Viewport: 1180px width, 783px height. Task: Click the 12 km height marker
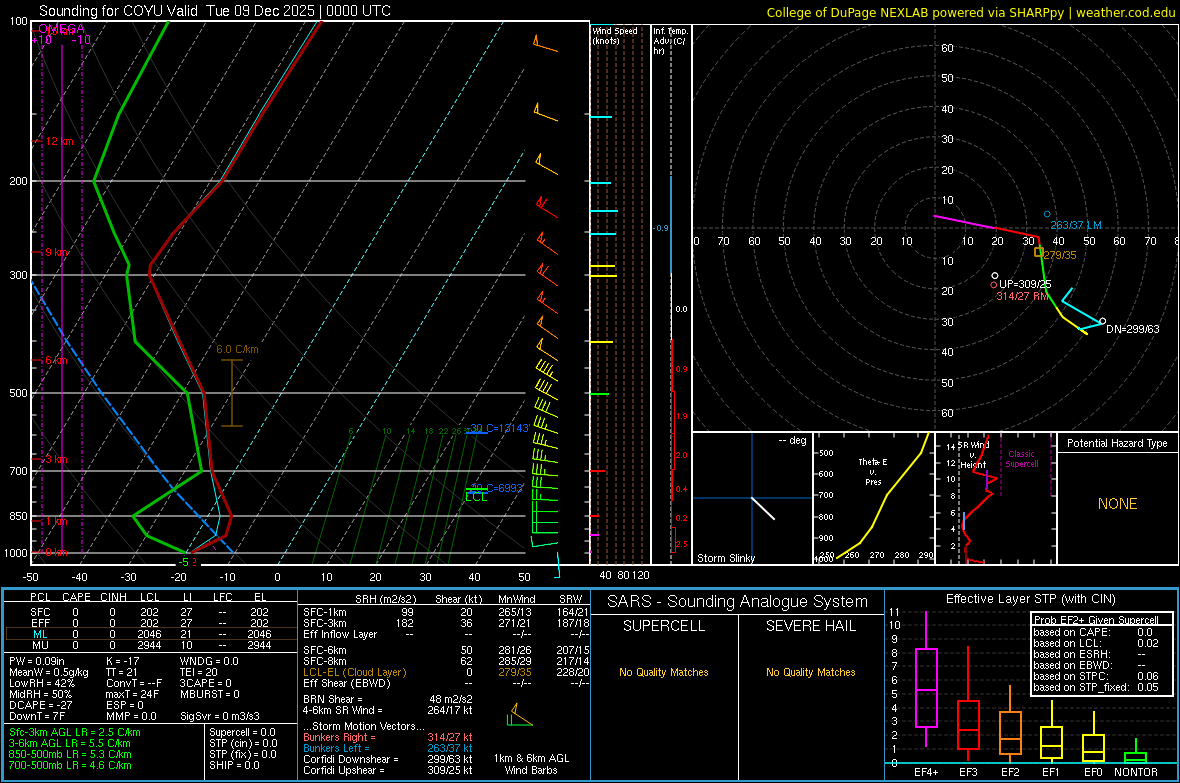point(59,141)
